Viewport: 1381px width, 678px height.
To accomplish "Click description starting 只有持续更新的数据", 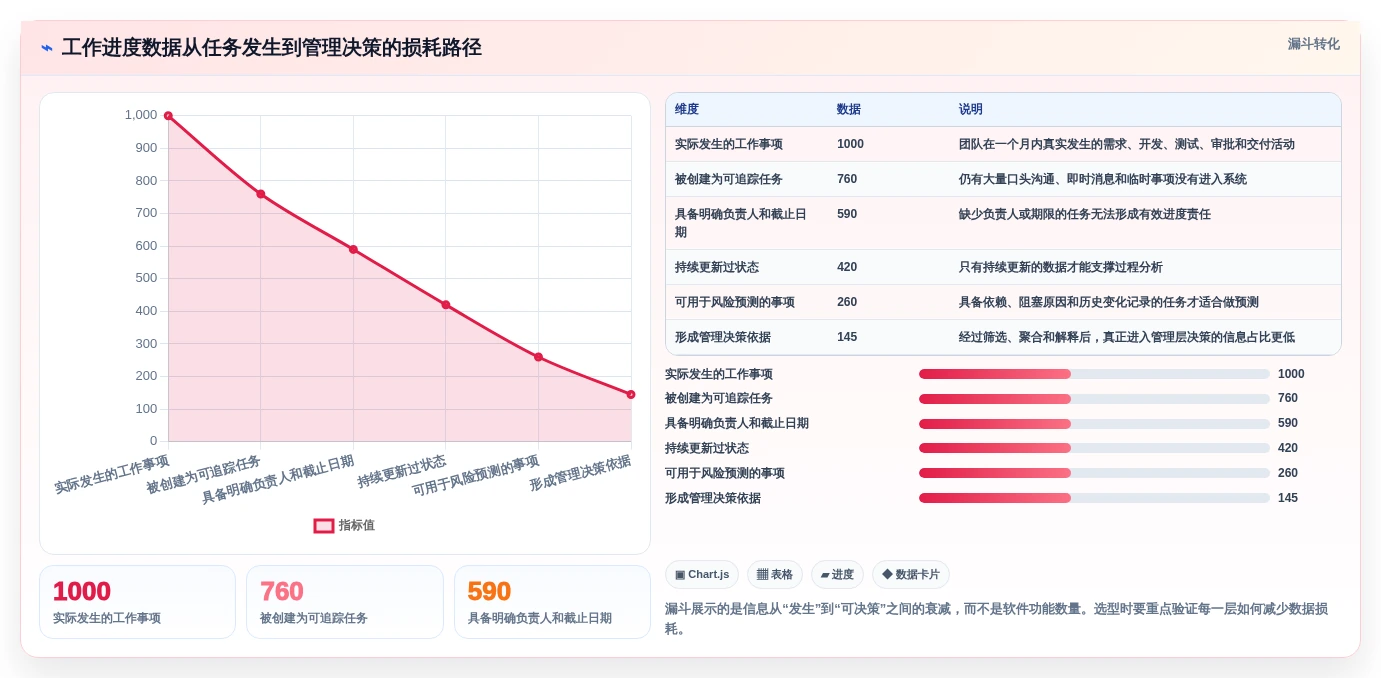I will 1061,267.
